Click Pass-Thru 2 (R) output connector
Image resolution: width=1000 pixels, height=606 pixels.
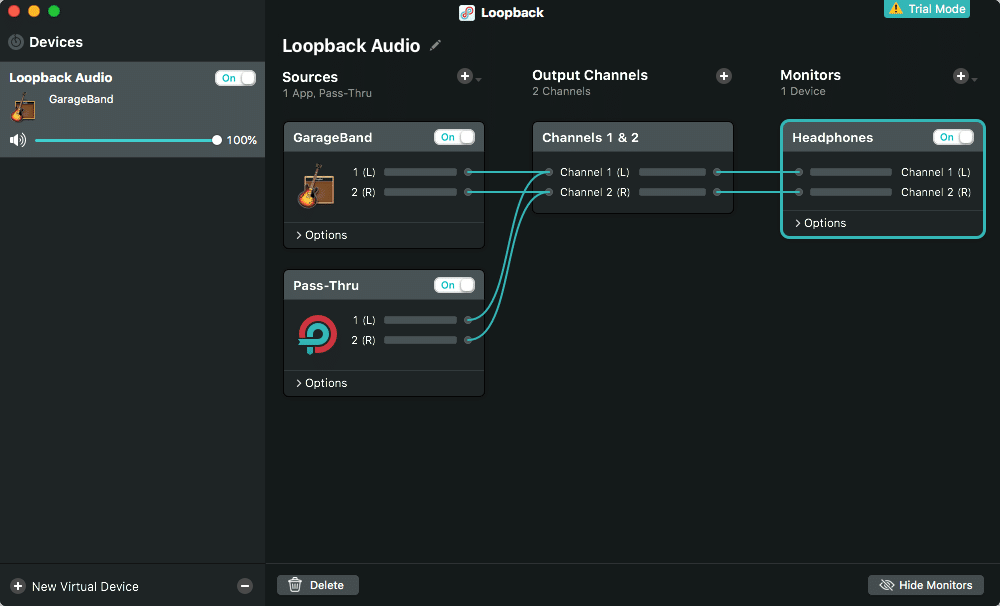tap(468, 340)
